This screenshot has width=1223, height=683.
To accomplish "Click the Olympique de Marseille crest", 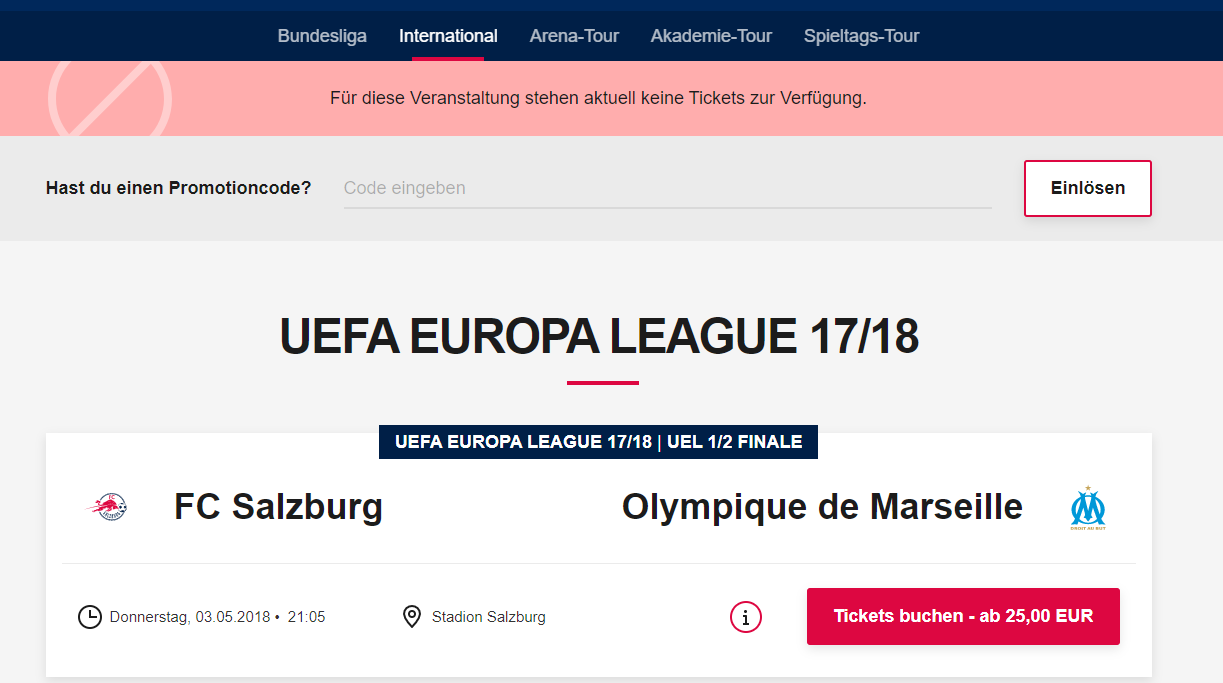I will tap(1088, 508).
